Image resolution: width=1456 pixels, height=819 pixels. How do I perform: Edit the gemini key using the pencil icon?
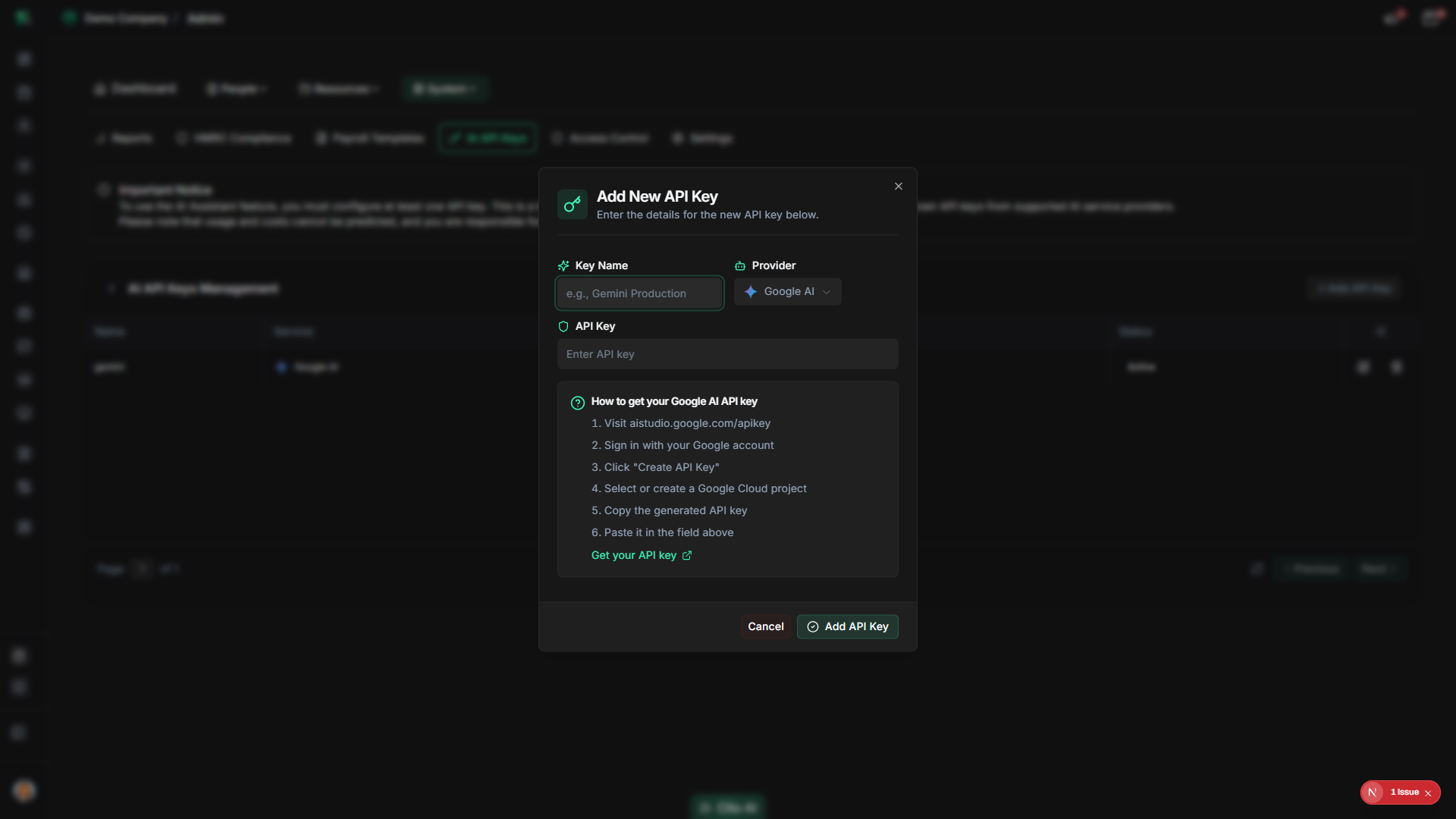point(1363,366)
